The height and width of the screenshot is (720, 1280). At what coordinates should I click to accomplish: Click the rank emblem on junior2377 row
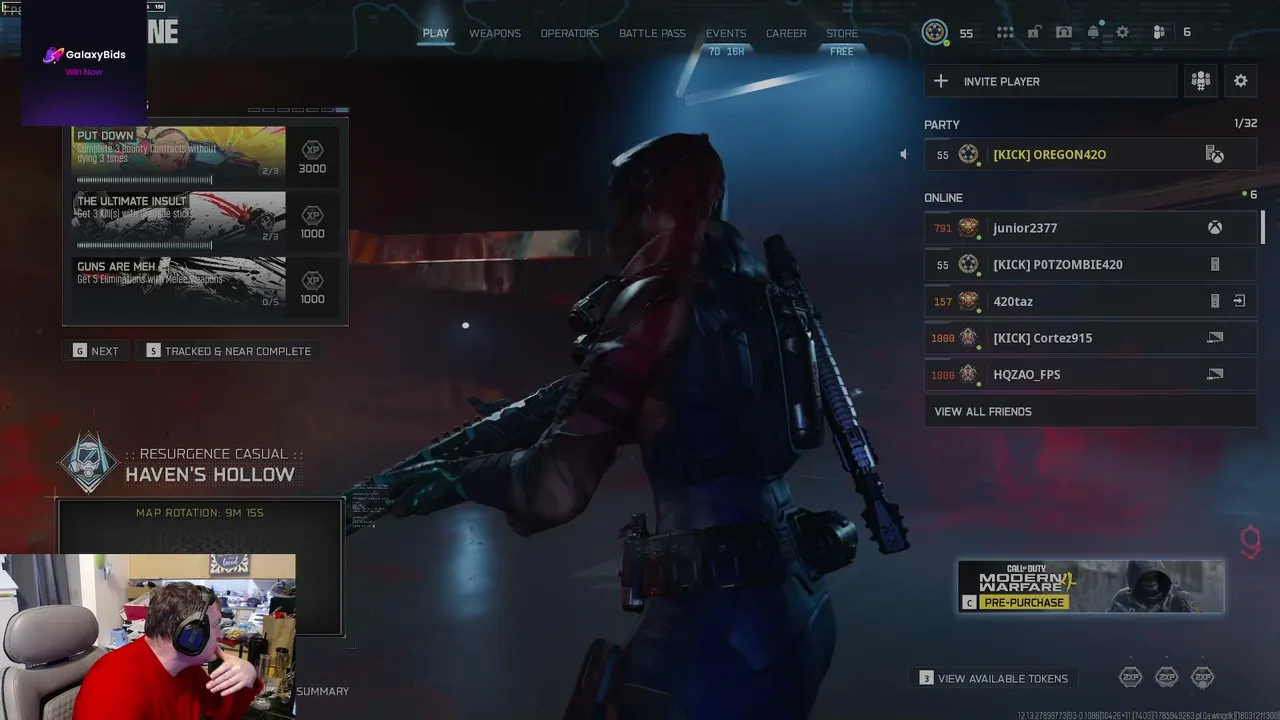pyautogui.click(x=968, y=228)
